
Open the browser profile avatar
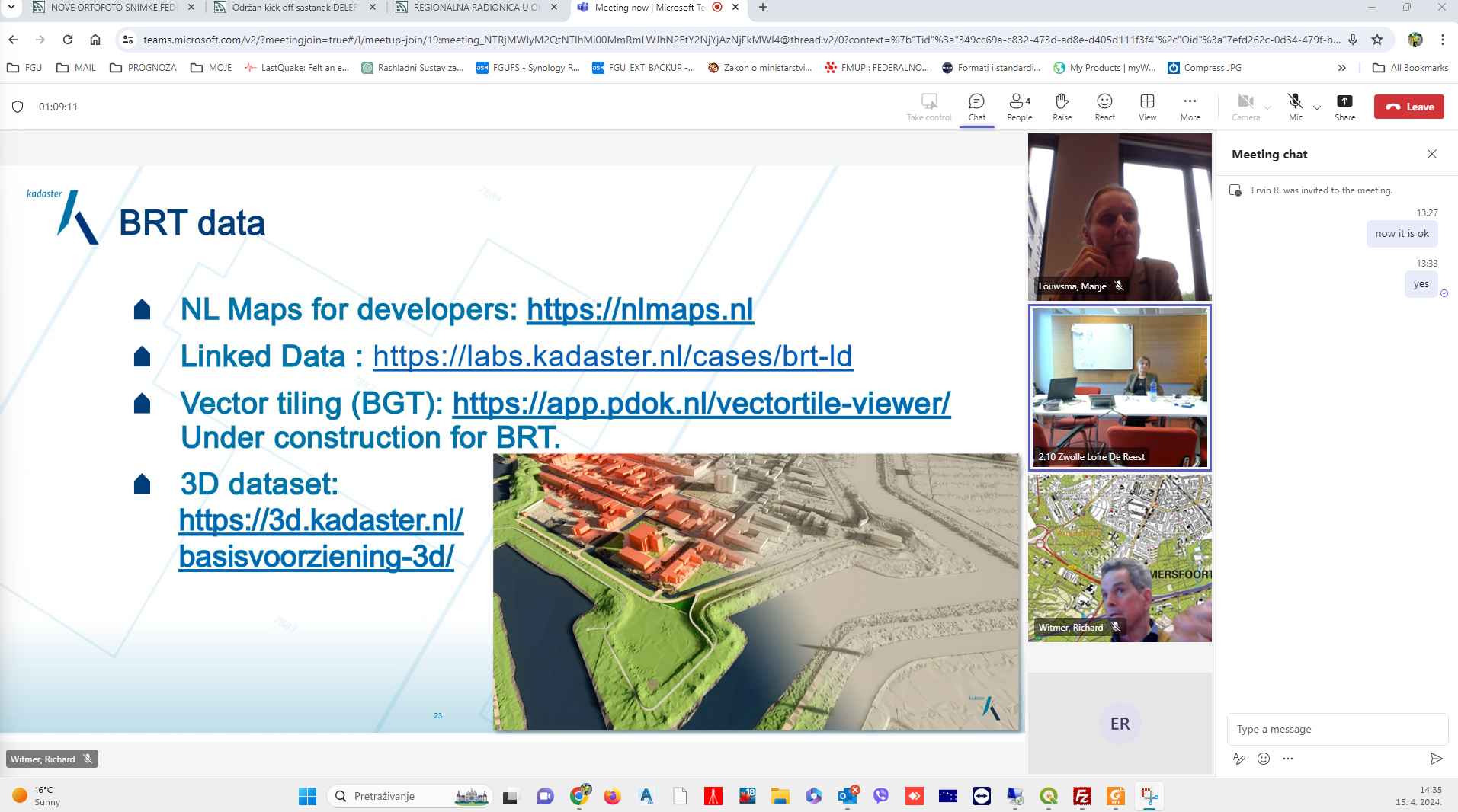1415,40
